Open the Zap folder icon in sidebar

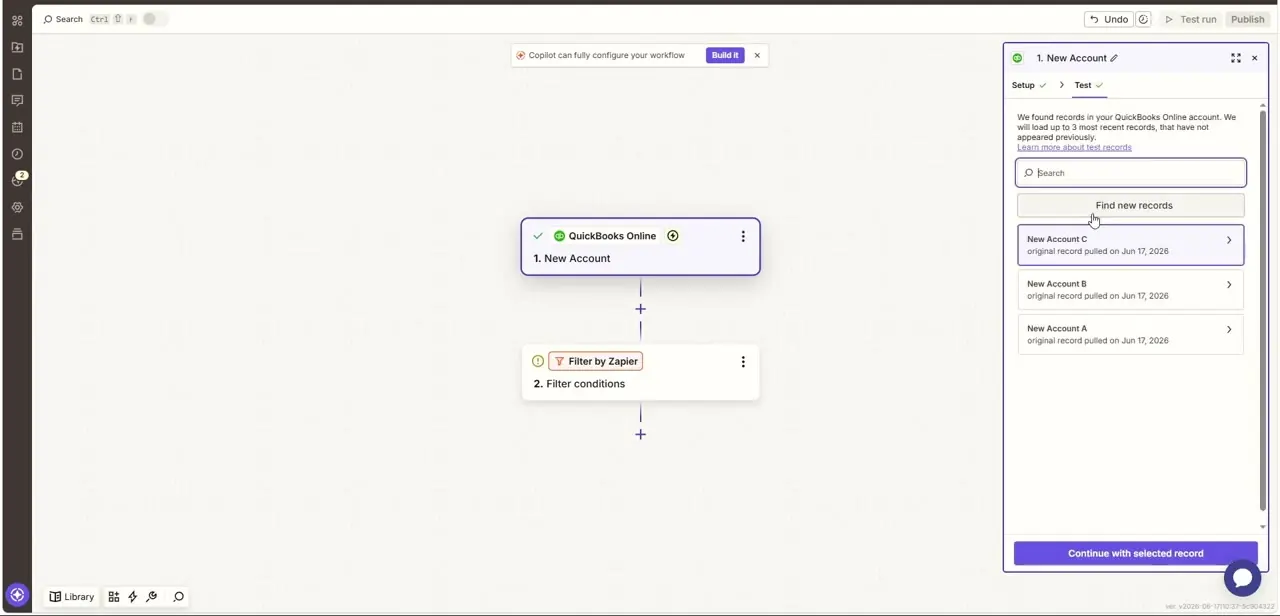pyautogui.click(x=17, y=47)
